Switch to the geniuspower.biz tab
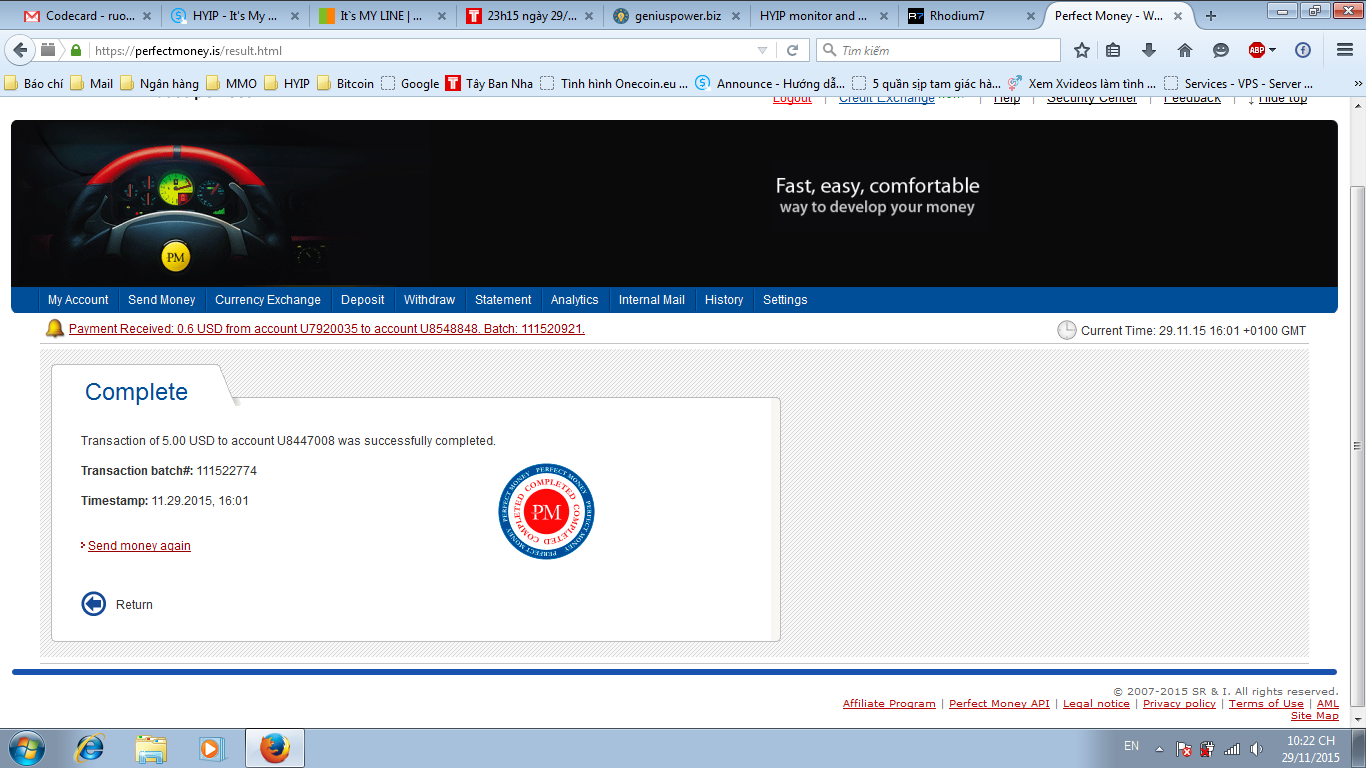 (x=678, y=16)
